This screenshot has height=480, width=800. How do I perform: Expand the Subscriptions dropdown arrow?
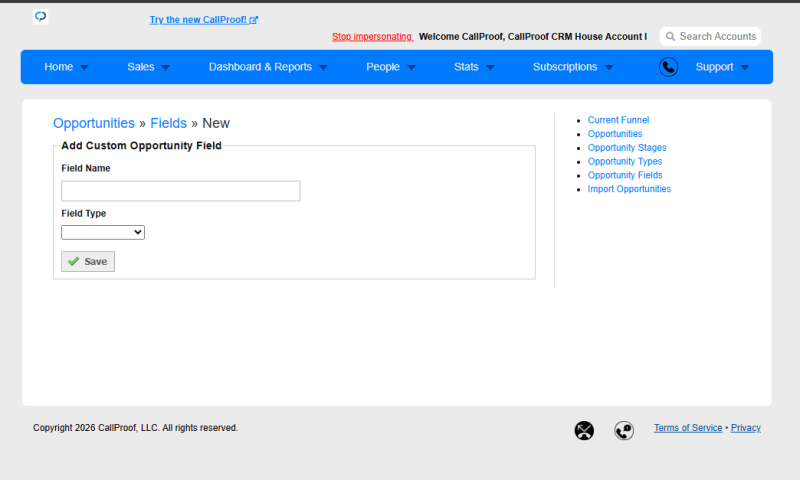coord(609,67)
